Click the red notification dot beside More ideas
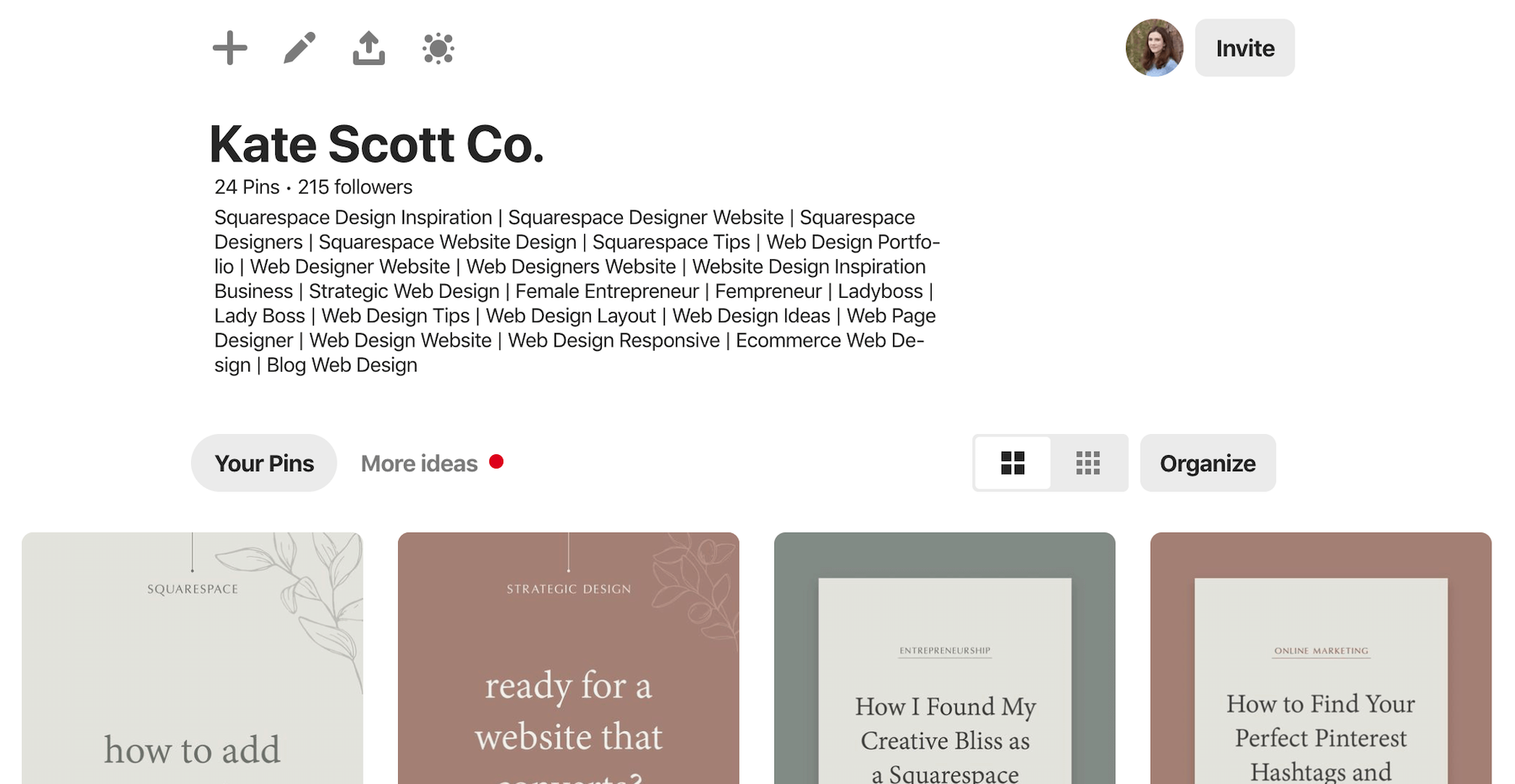This screenshot has width=1515, height=784. 497,461
